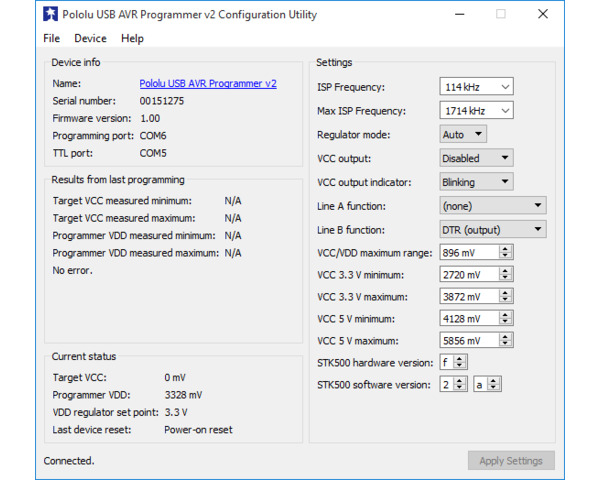Click the Pololu app icon in title bar
600x480 pixels.
pos(50,14)
